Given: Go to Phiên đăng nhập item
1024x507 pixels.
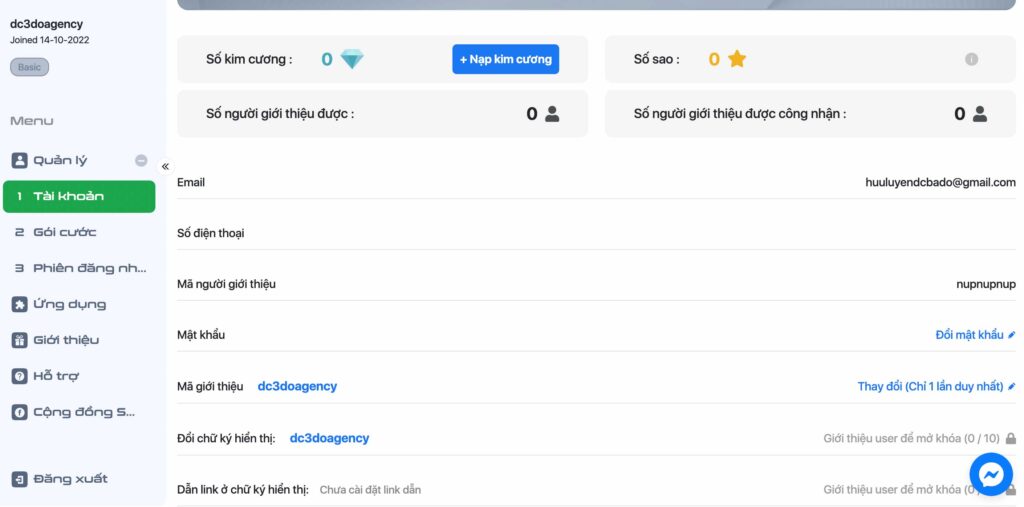Looking at the screenshot, I should pyautogui.click(x=79, y=268).
